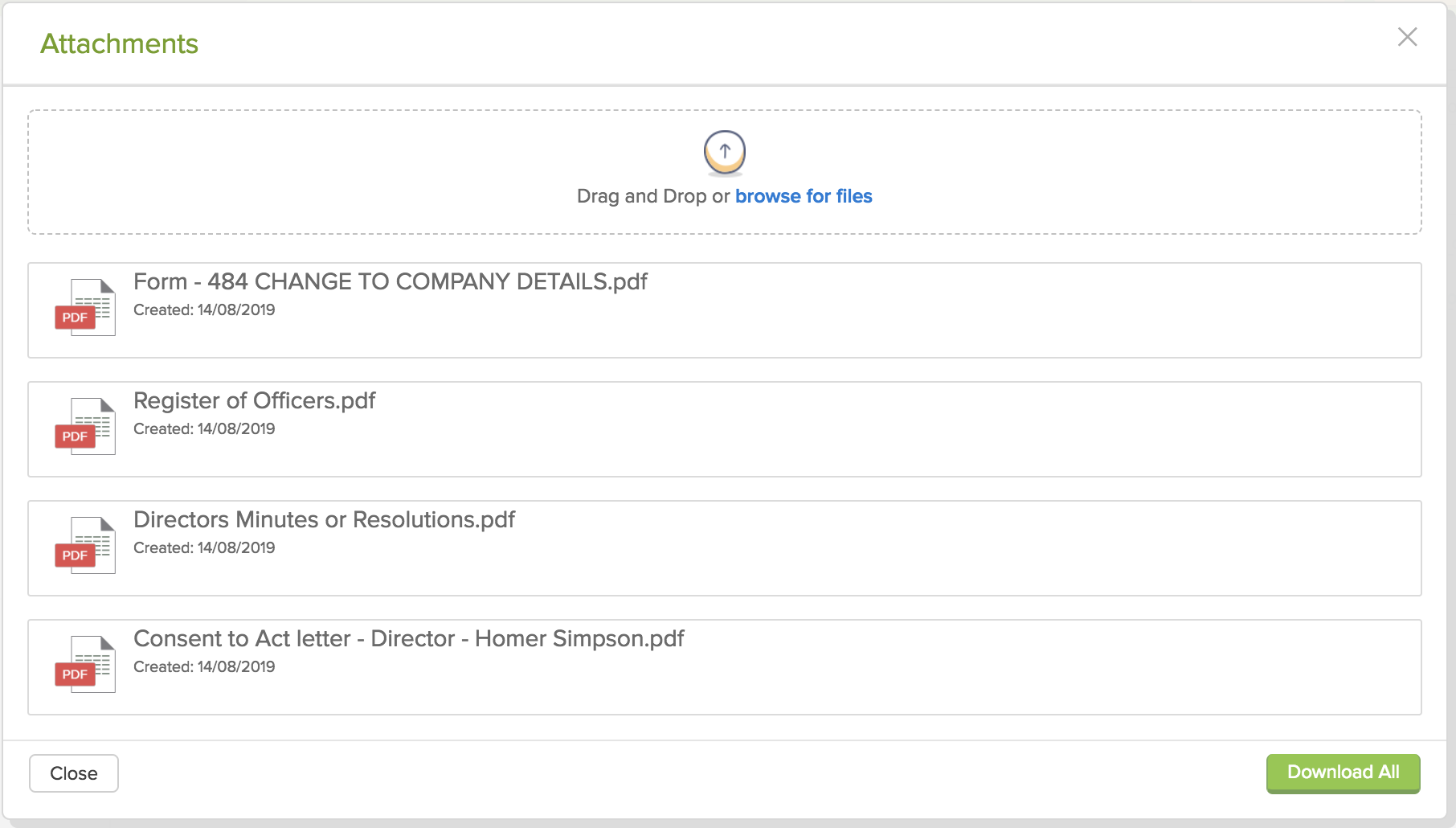Open Form - 484 CHANGE TO COMPANY DETAILS.pdf

click(x=391, y=281)
